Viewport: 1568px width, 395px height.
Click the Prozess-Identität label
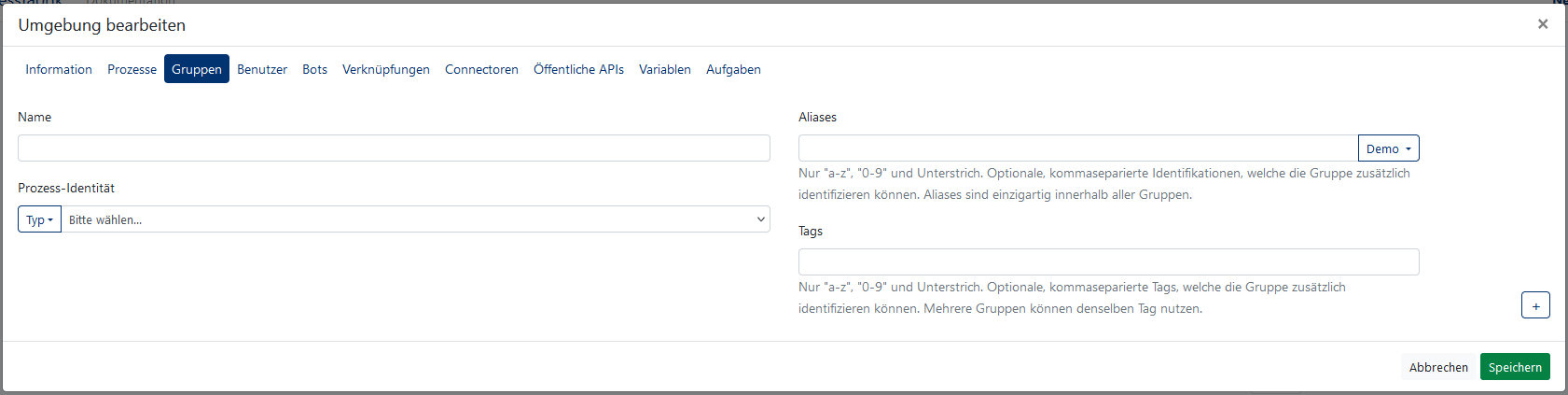point(66,188)
